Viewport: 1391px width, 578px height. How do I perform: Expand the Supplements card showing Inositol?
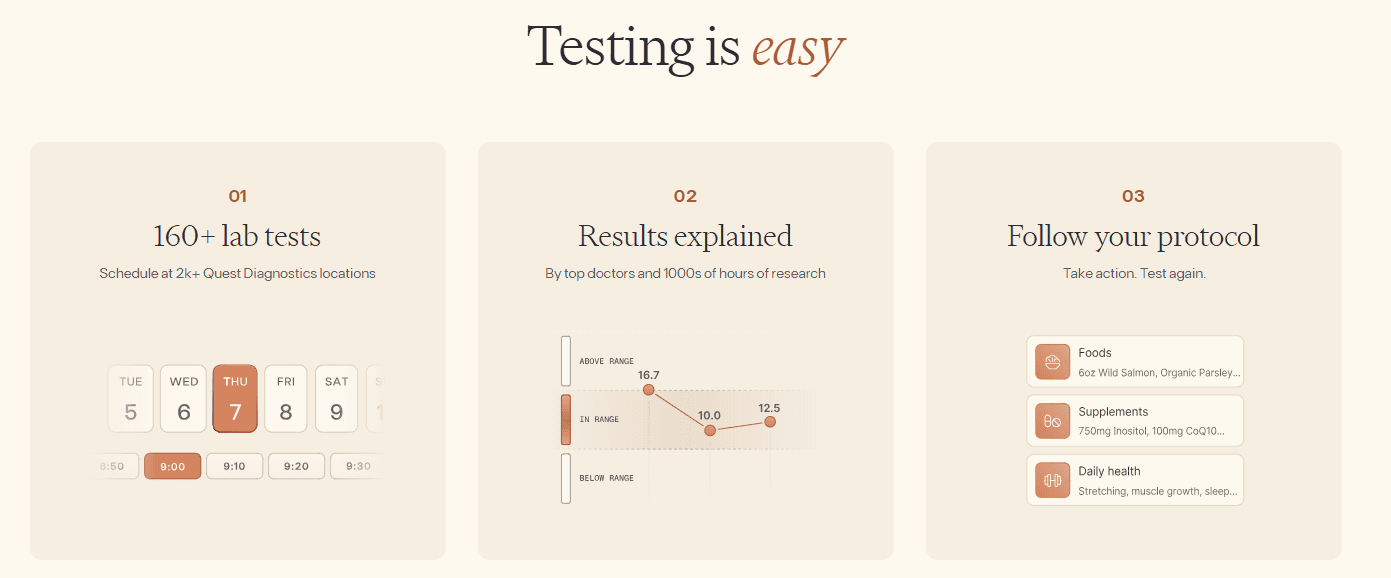tap(1135, 421)
